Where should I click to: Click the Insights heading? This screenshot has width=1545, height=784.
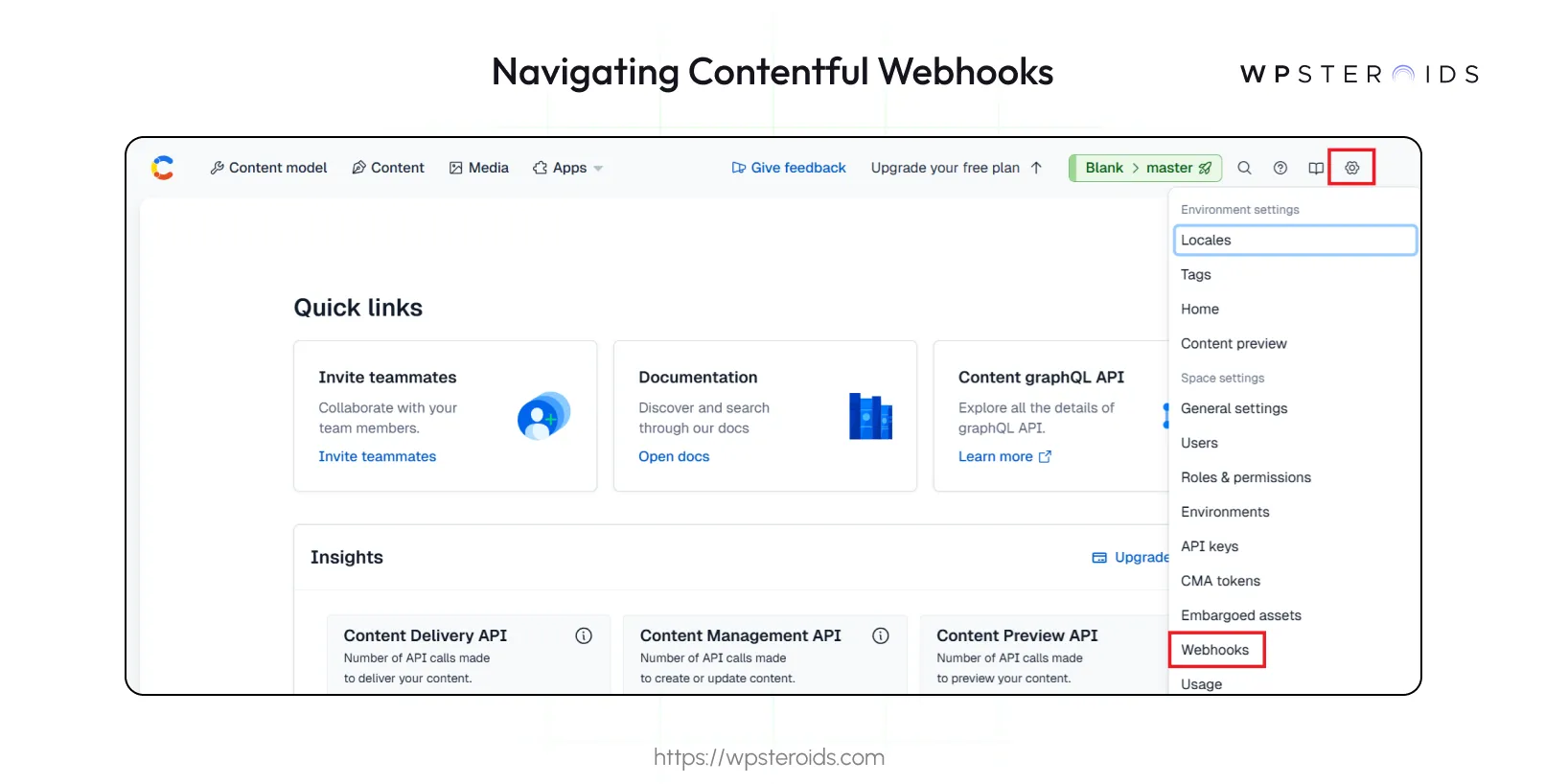coord(346,557)
